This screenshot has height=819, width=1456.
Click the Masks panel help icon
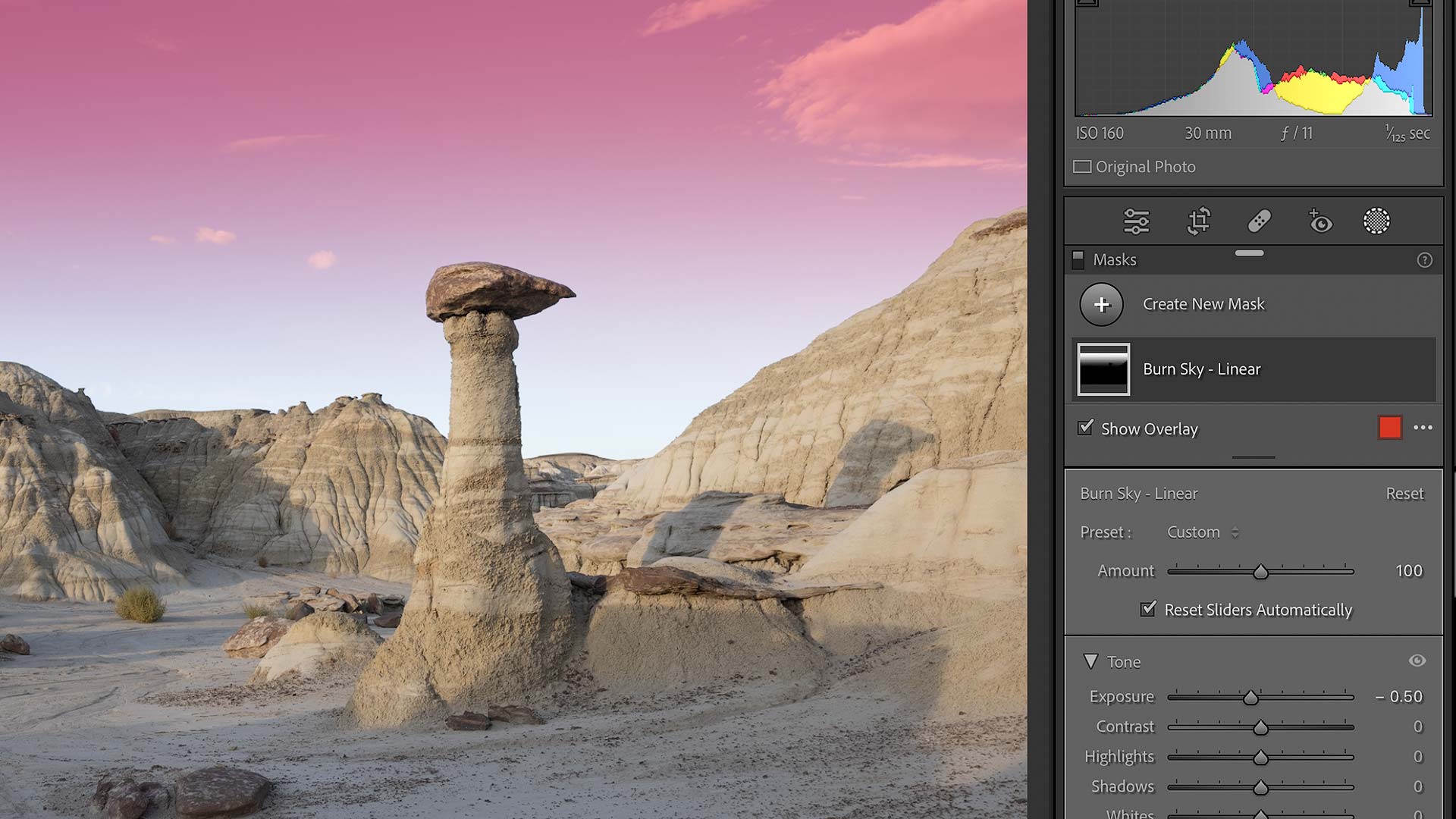(x=1424, y=260)
